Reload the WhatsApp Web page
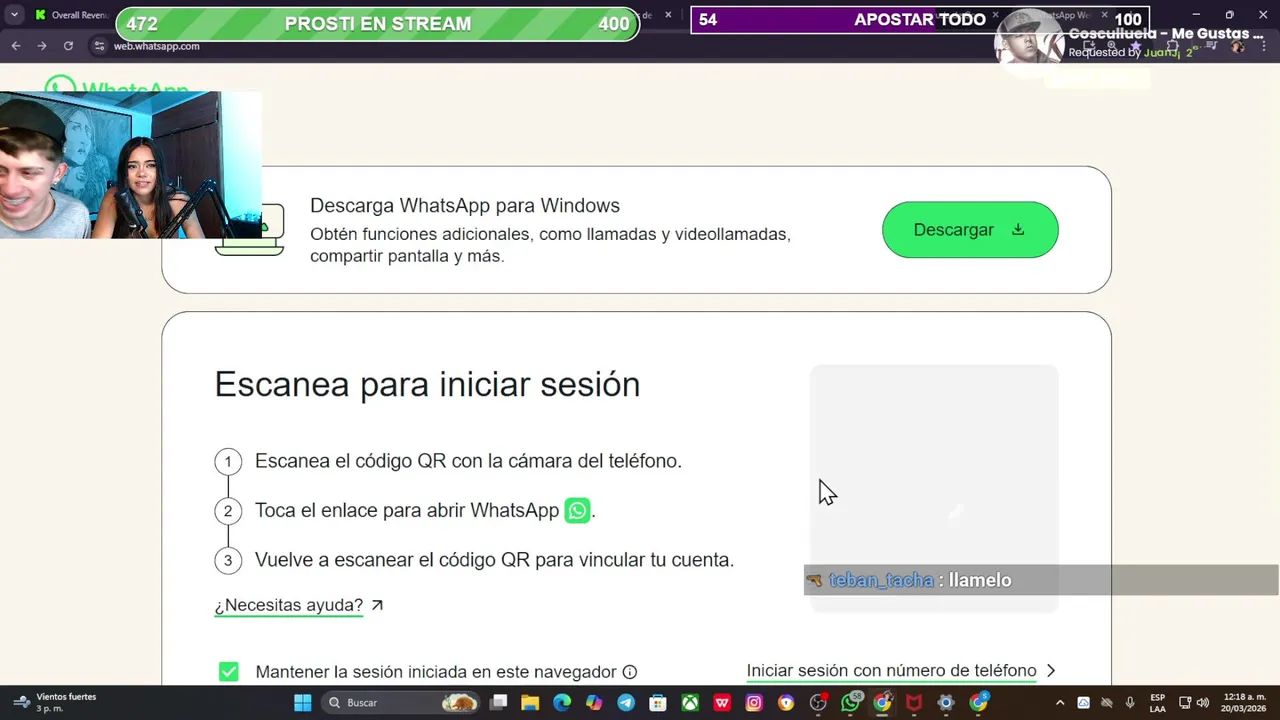 click(x=68, y=46)
